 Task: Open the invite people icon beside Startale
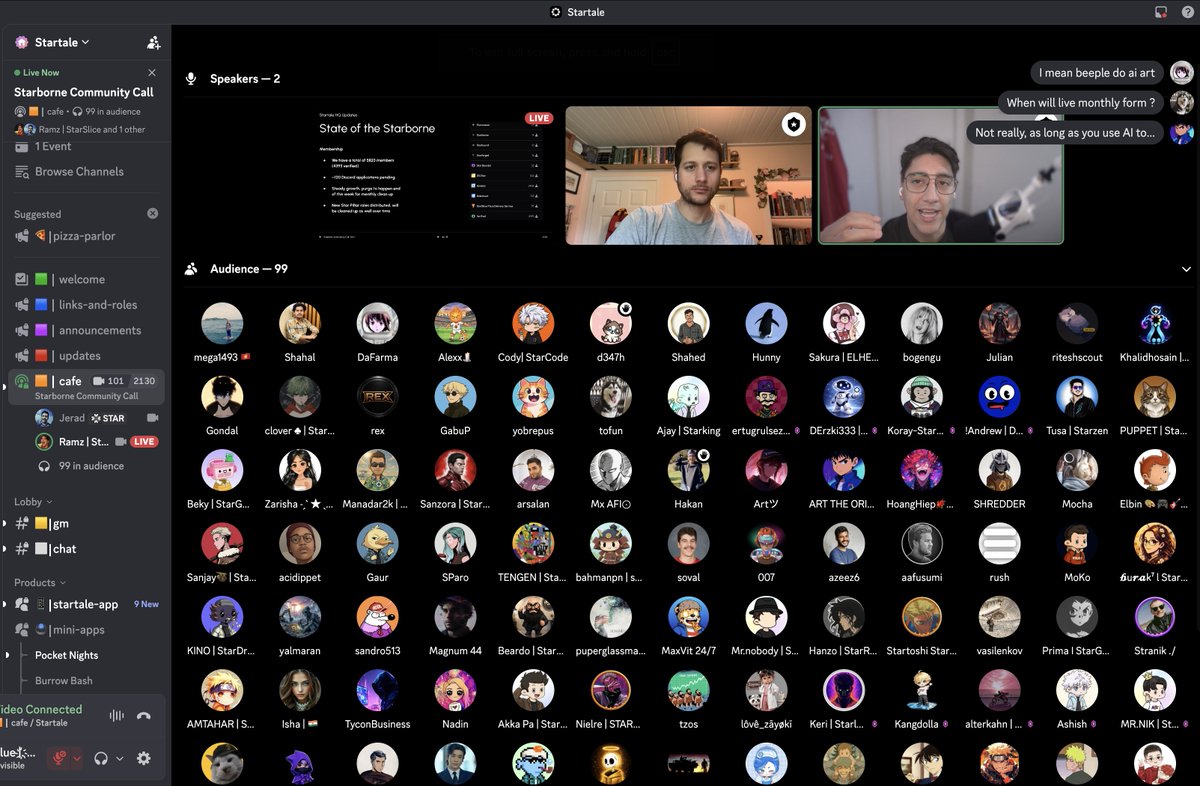(153, 42)
